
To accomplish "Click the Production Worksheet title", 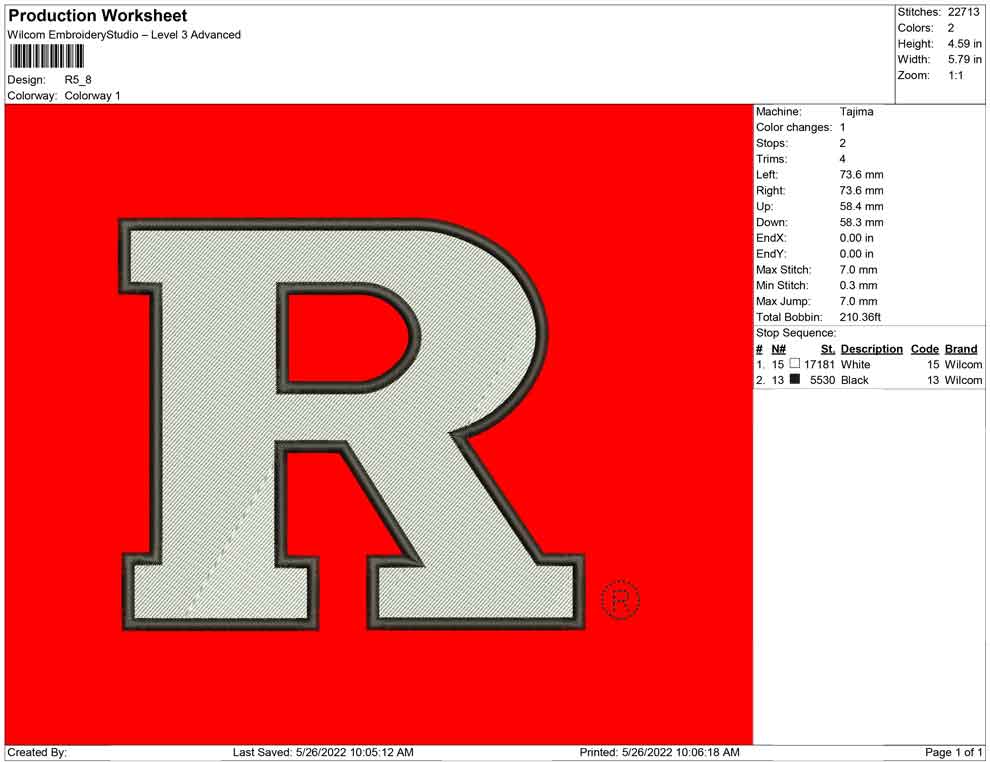I will tap(97, 16).
